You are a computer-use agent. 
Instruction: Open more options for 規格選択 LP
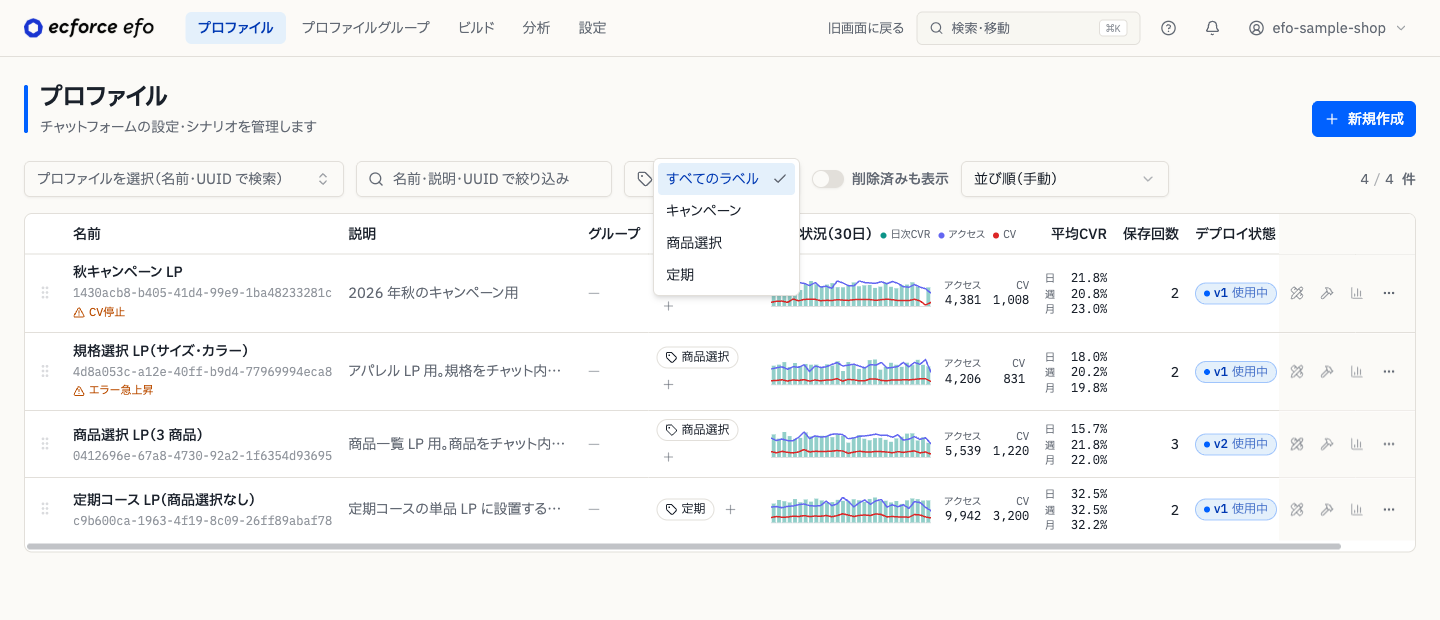tap(1388, 372)
